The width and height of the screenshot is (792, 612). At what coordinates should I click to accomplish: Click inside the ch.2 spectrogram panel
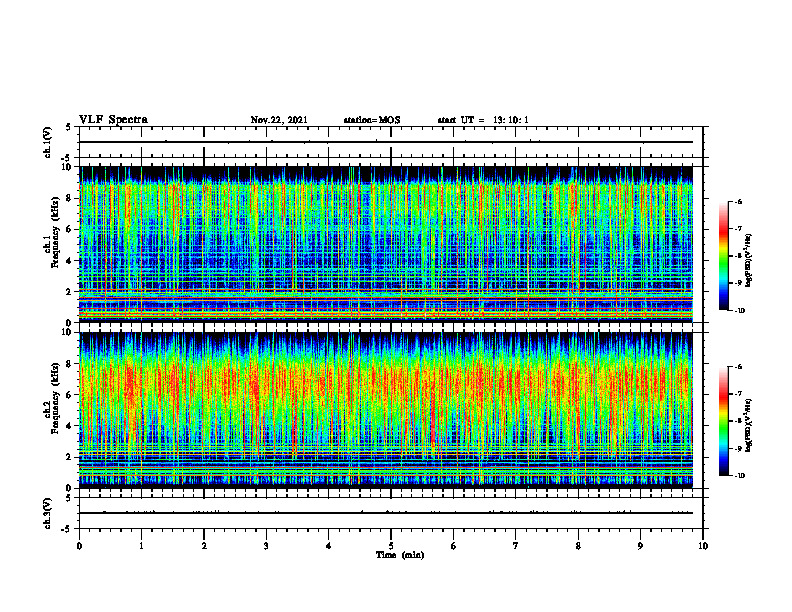coord(386,410)
